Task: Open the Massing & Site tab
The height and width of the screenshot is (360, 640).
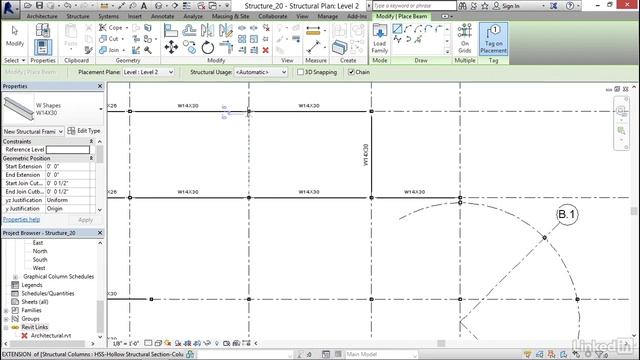Action: [230, 16]
